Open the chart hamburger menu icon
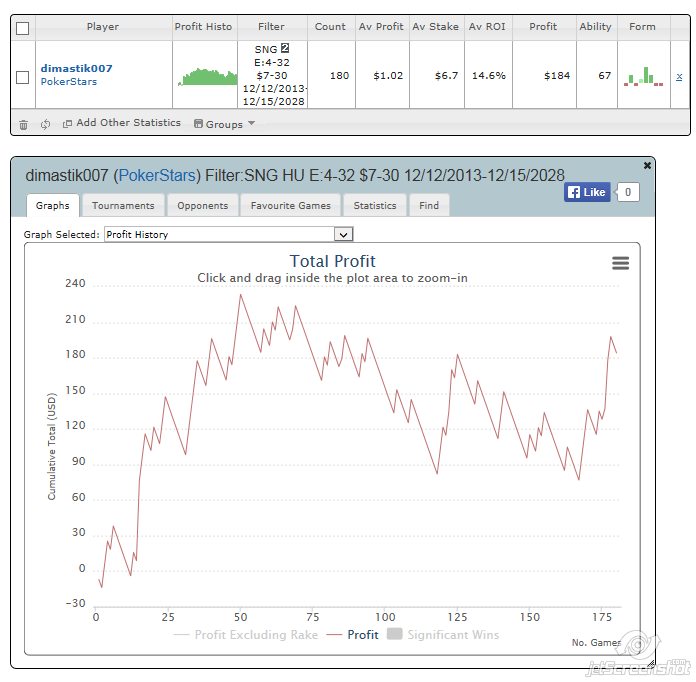This screenshot has height=682, width=696. pyautogui.click(x=621, y=263)
